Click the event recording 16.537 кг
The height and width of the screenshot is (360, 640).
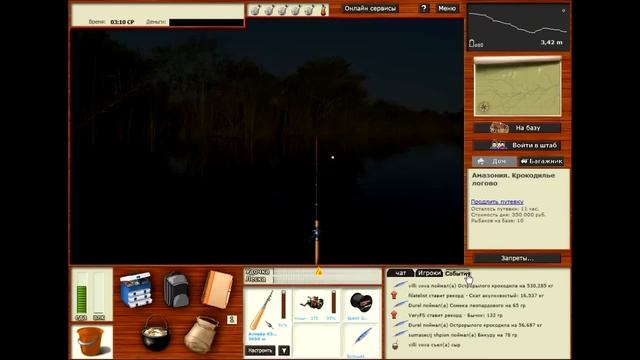467,296
